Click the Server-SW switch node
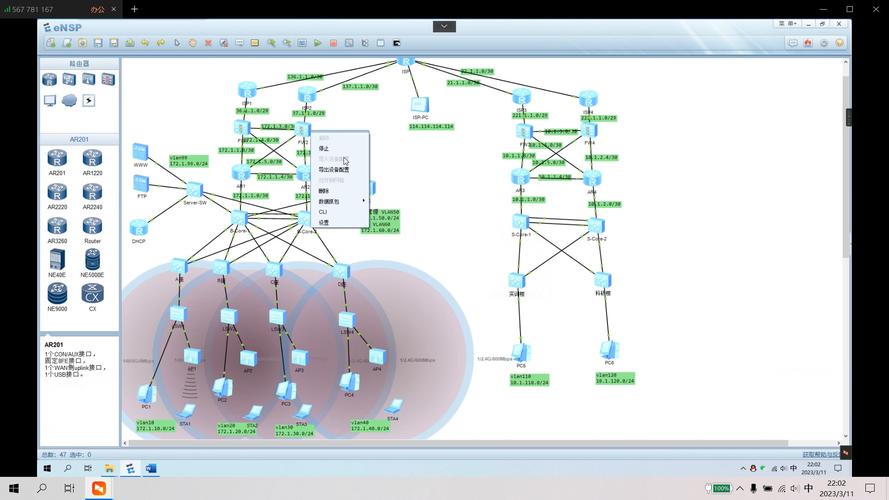 tap(194, 192)
